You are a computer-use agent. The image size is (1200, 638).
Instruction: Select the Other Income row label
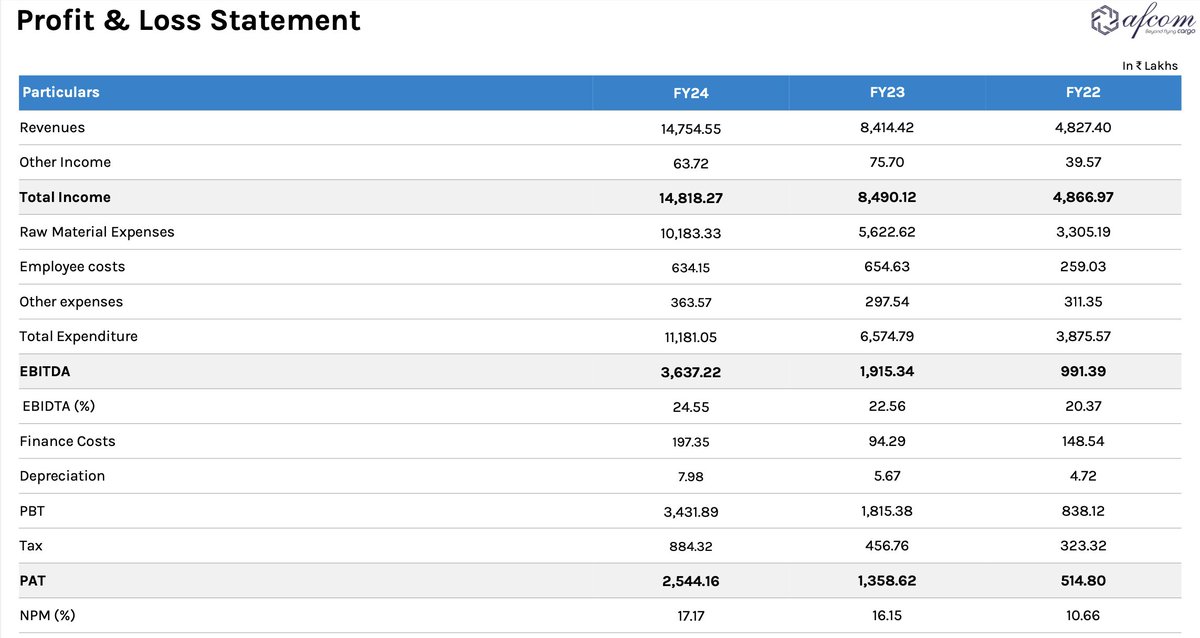point(65,162)
